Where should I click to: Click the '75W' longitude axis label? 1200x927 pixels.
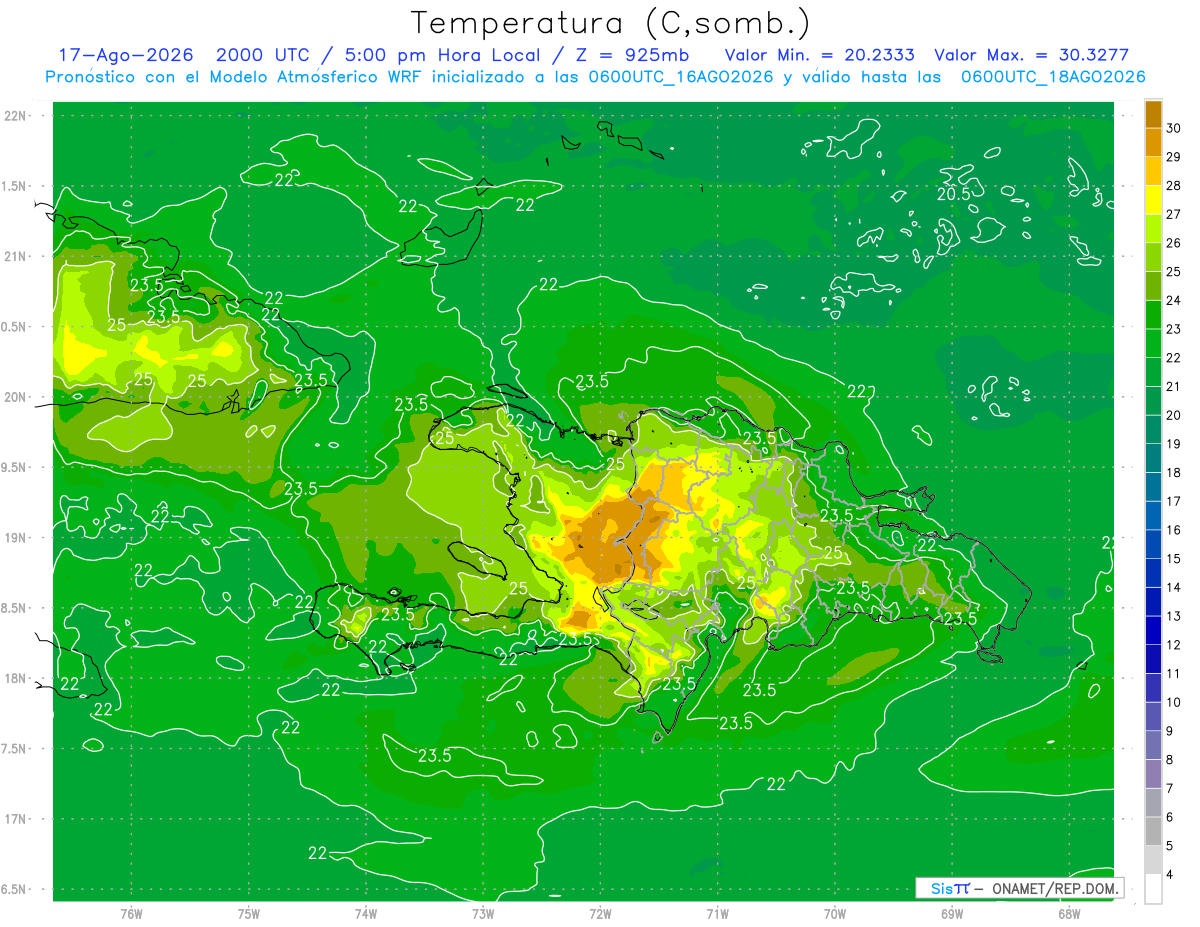(249, 914)
